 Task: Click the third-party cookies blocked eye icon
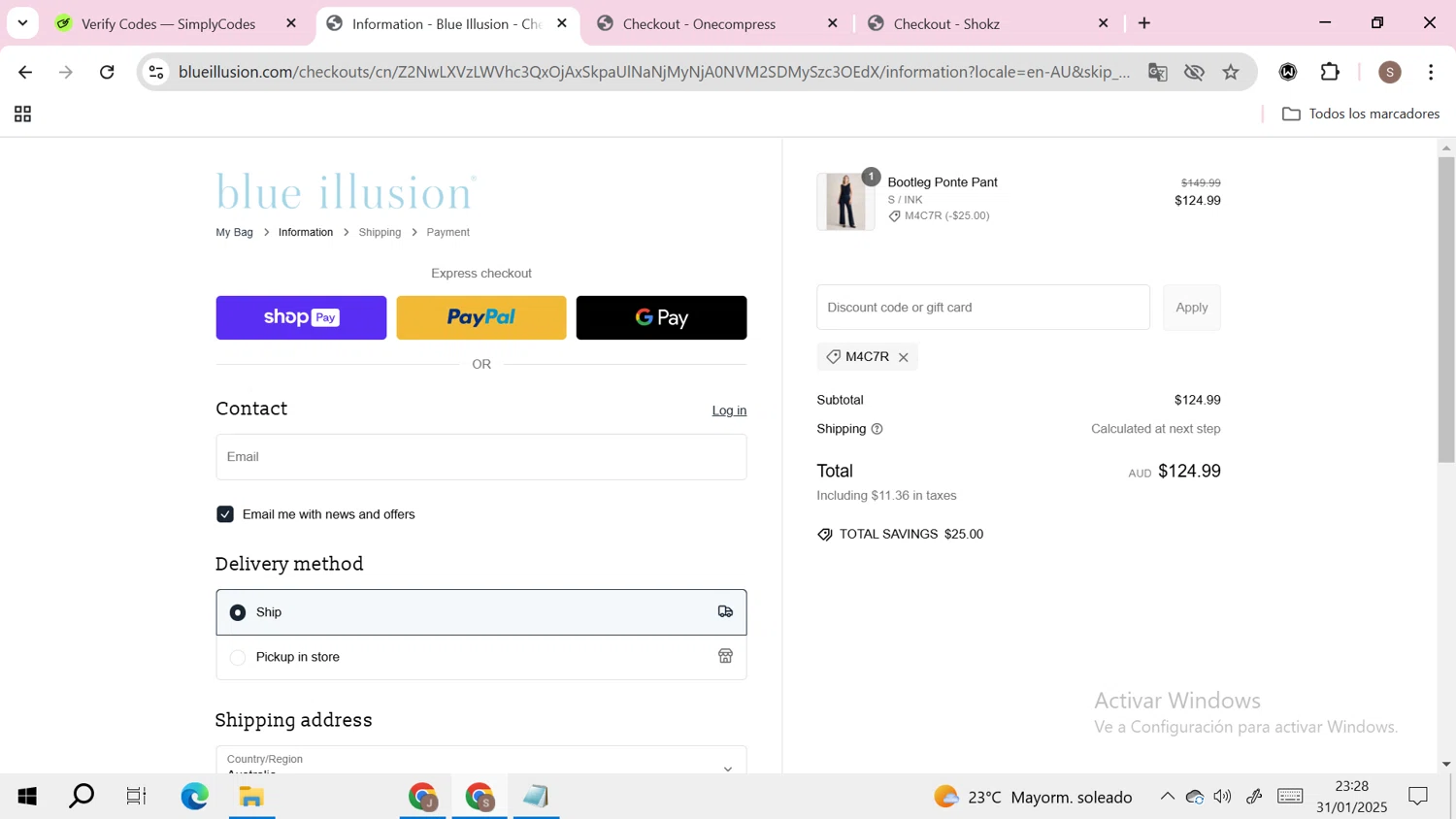pos(1194,72)
